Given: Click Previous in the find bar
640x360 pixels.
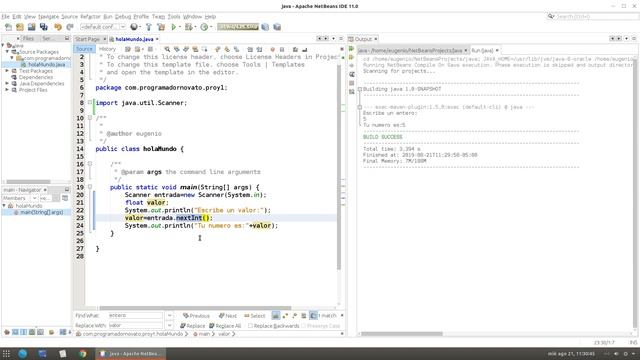Looking at the screenshot, I should click(x=196, y=316).
